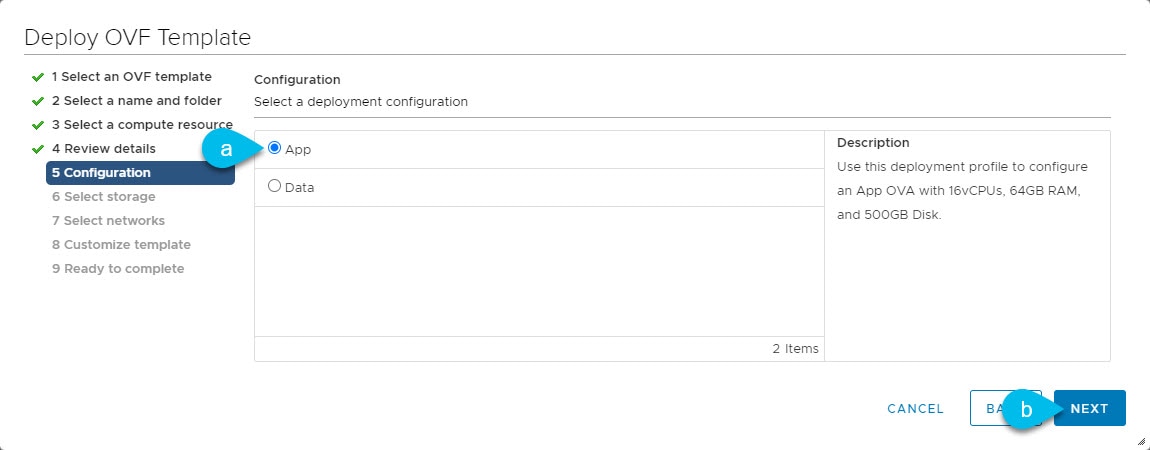Cancel the OVF template deployment

915,408
